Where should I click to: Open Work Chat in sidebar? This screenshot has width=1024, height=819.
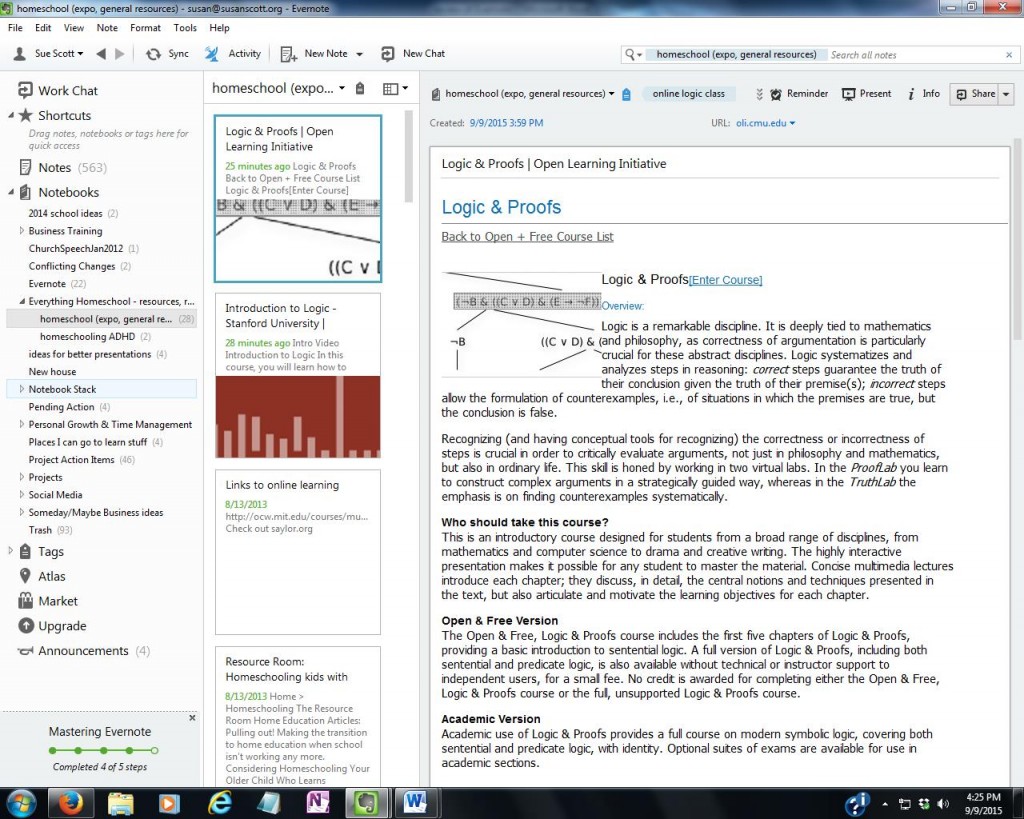(58, 90)
